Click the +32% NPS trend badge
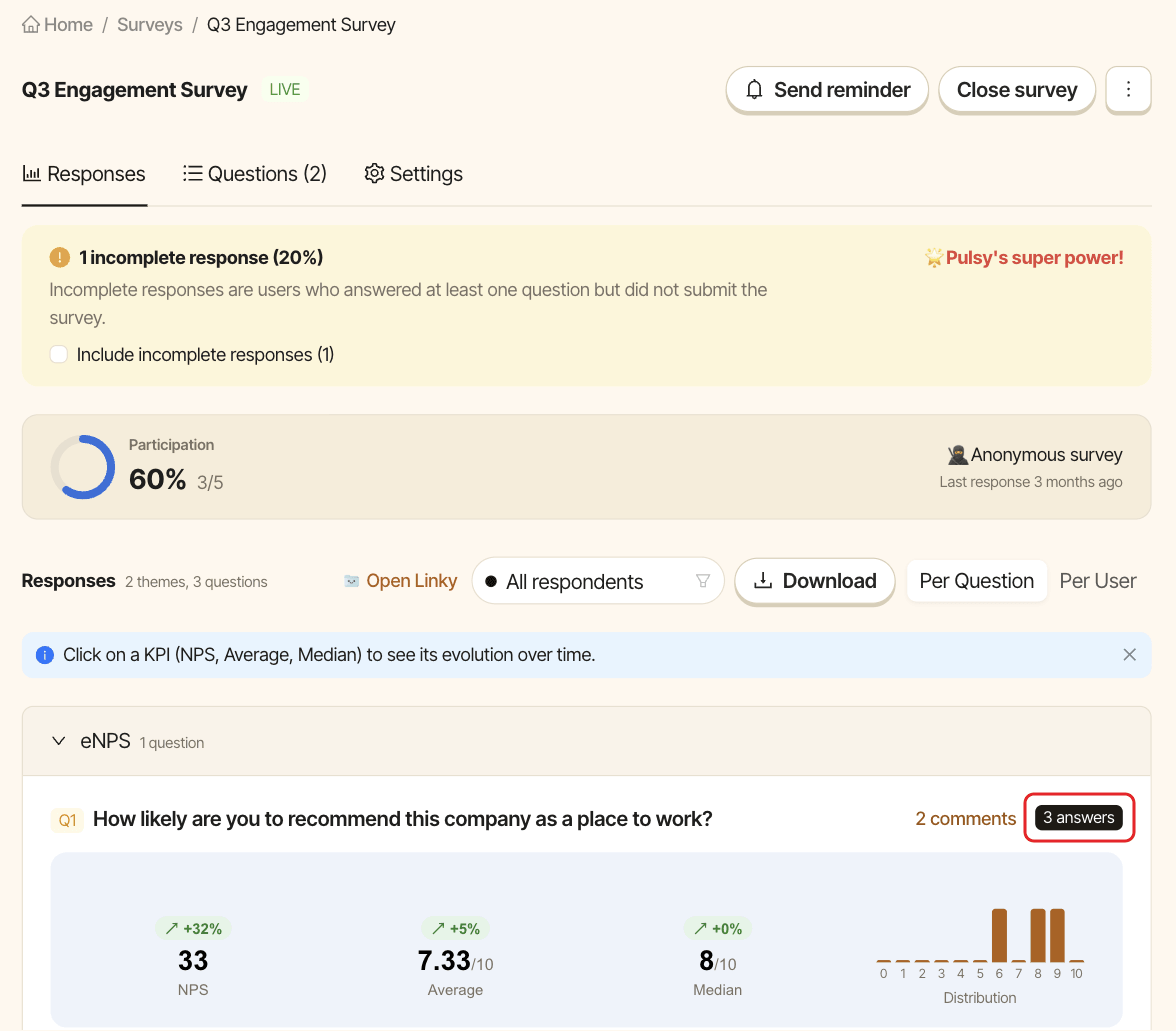The width and height of the screenshot is (1176, 1031). click(x=194, y=929)
